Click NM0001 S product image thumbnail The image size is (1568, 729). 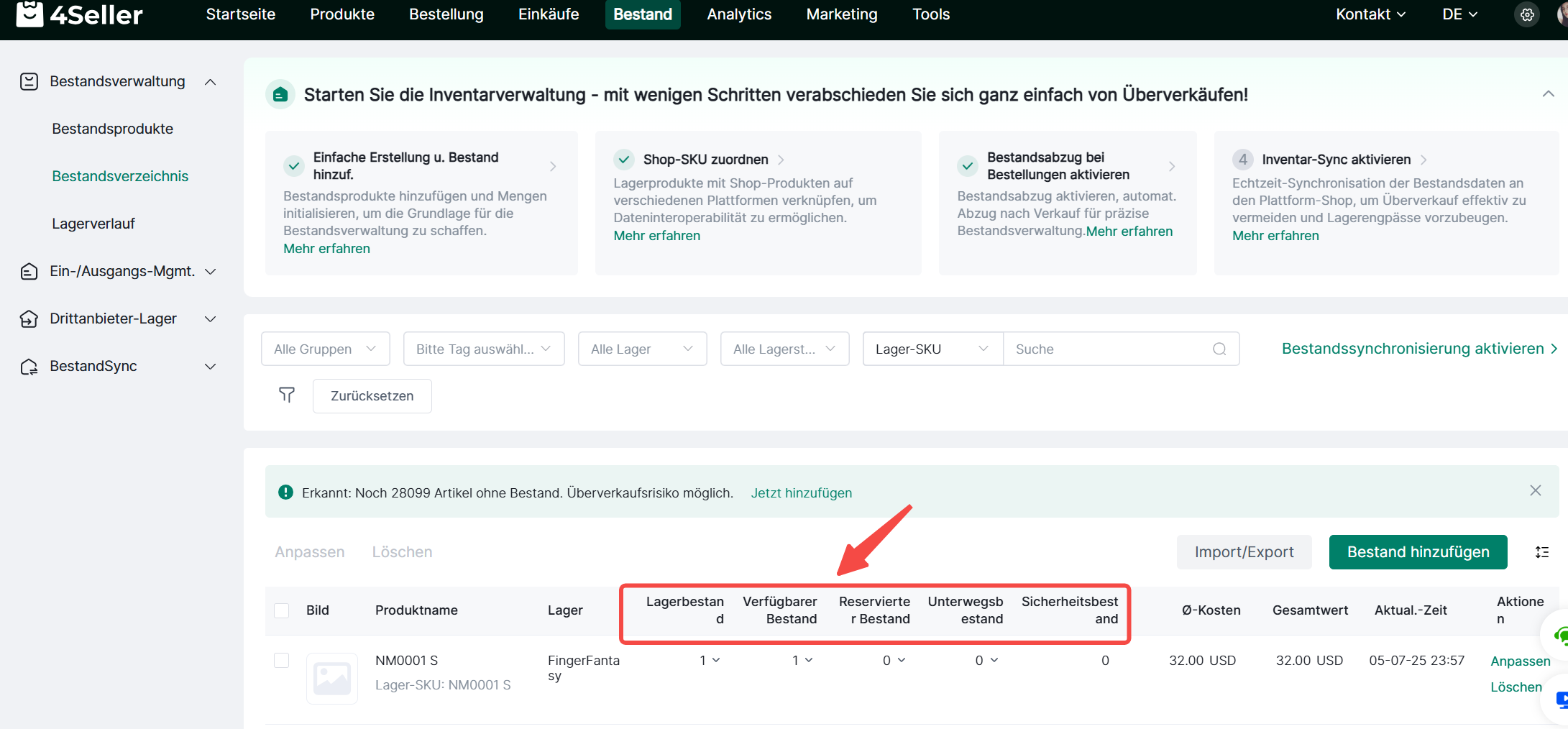tap(331, 678)
